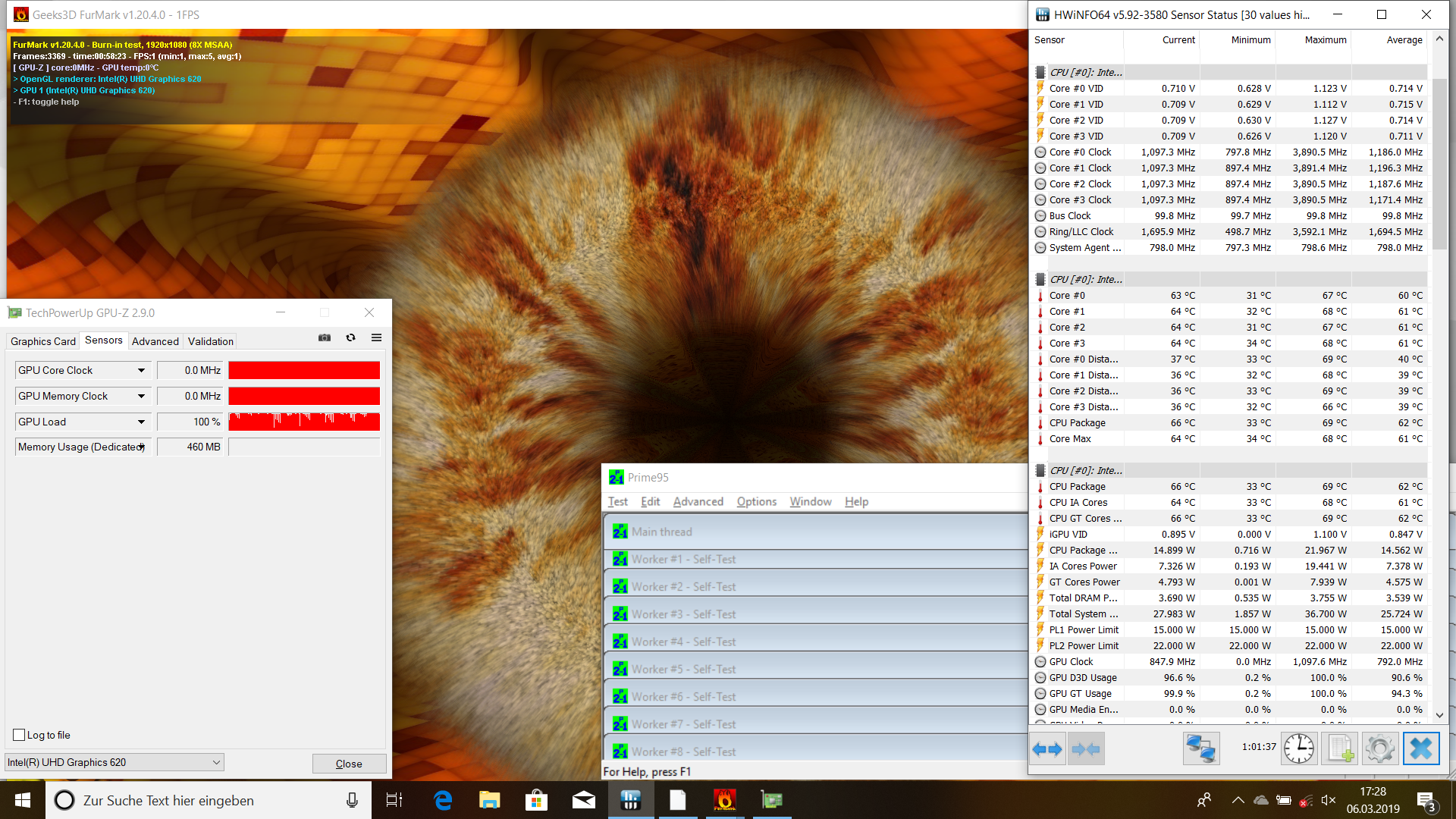Click the GPU Load red history graph
This screenshot has width=1456, height=819.
[304, 422]
